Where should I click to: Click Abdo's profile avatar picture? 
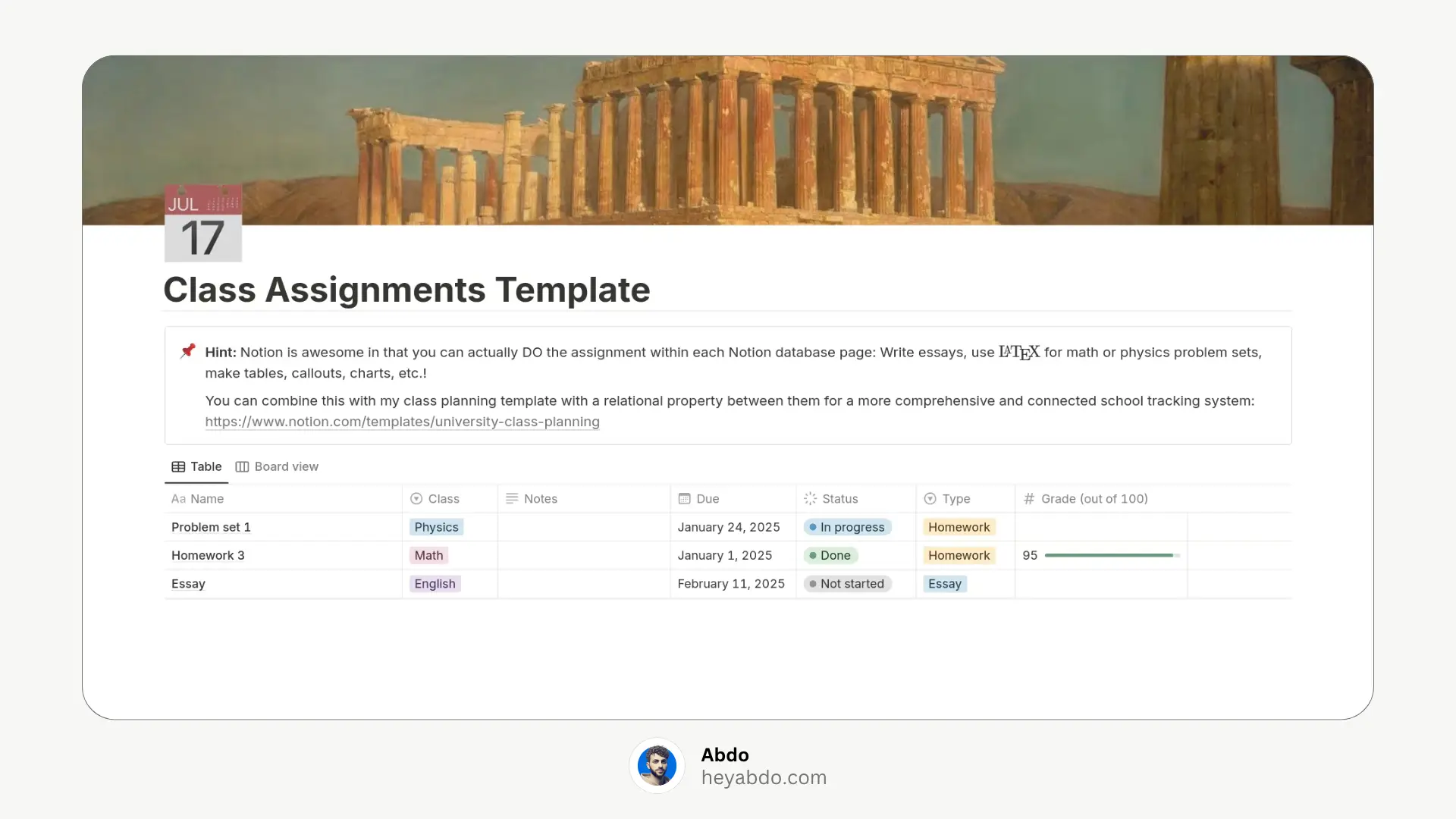(657, 766)
